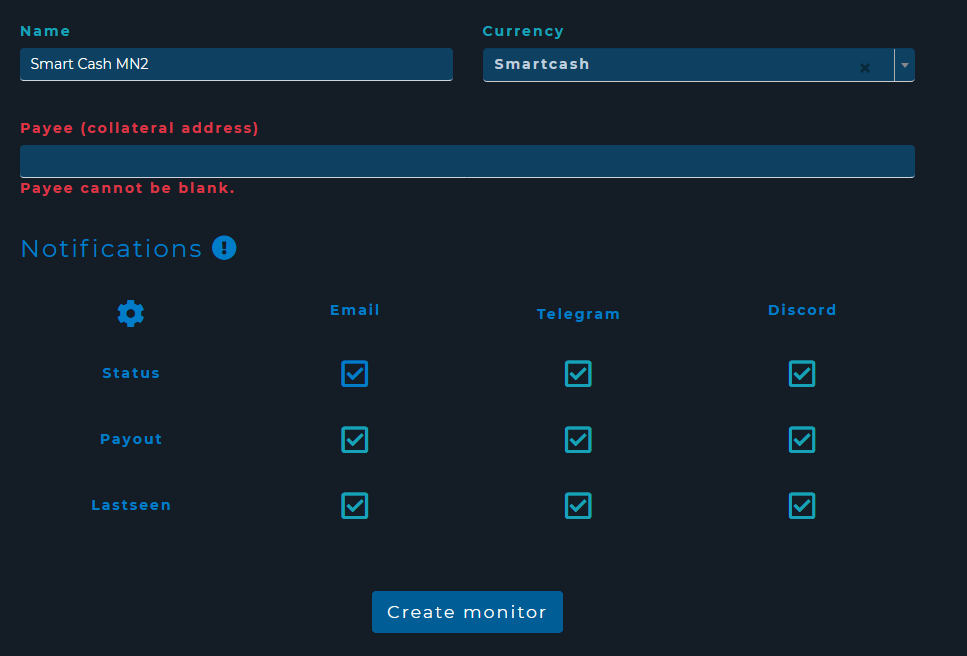Select the Email column header
The width and height of the screenshot is (967, 656).
[355, 310]
